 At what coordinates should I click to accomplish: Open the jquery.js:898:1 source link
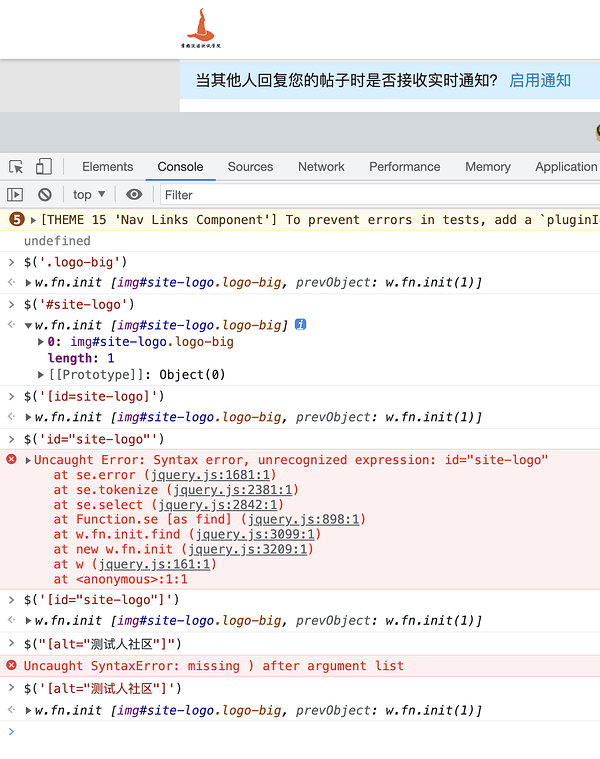click(303, 519)
